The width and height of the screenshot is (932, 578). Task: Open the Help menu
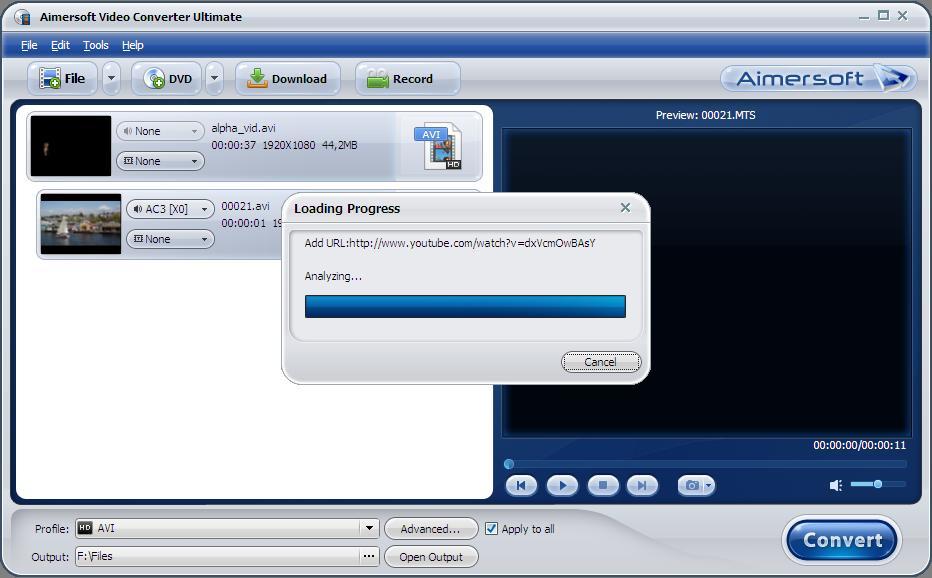pyautogui.click(x=132, y=45)
